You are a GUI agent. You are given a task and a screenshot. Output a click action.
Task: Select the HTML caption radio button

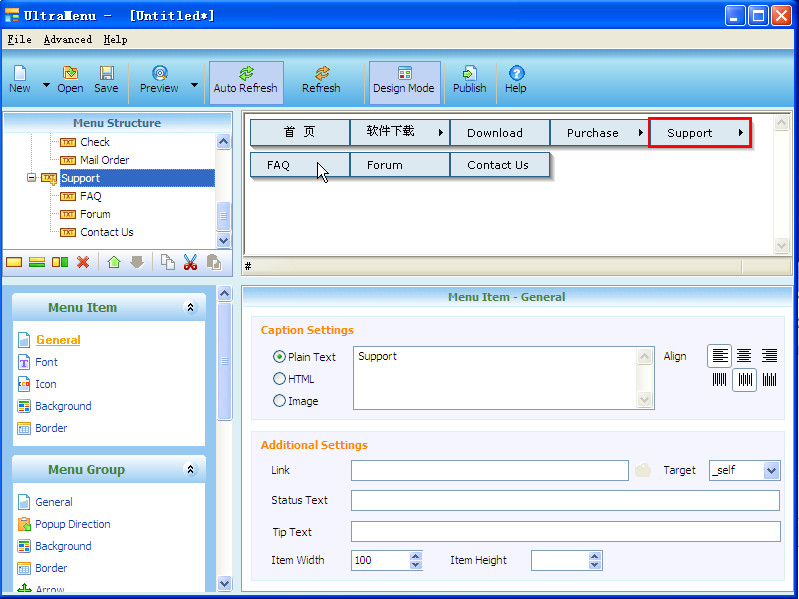pyautogui.click(x=279, y=379)
